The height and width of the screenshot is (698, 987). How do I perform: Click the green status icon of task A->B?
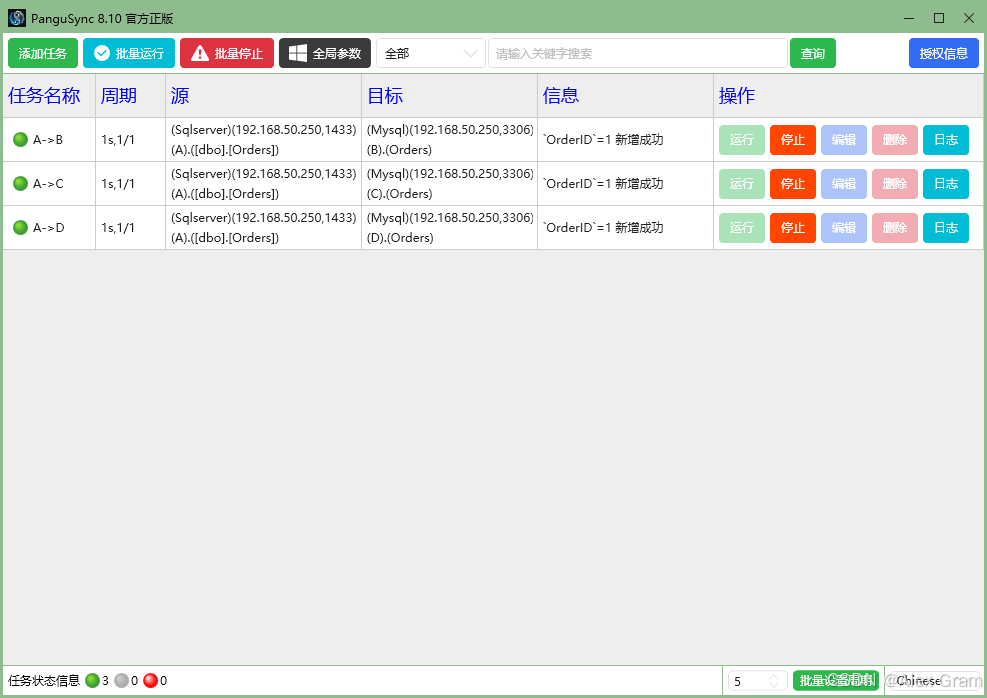[21, 139]
